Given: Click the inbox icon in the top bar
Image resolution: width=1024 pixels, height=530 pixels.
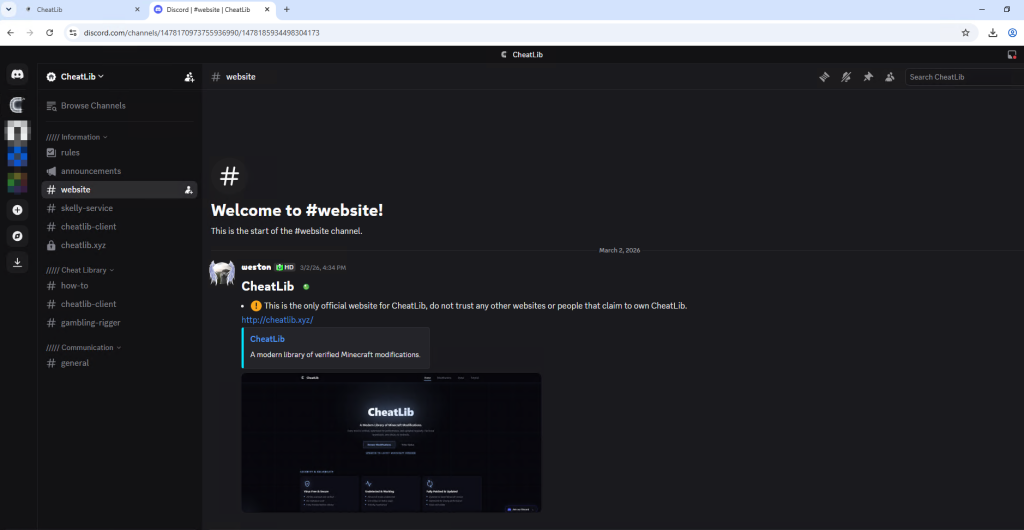Looking at the screenshot, I should point(1012,55).
